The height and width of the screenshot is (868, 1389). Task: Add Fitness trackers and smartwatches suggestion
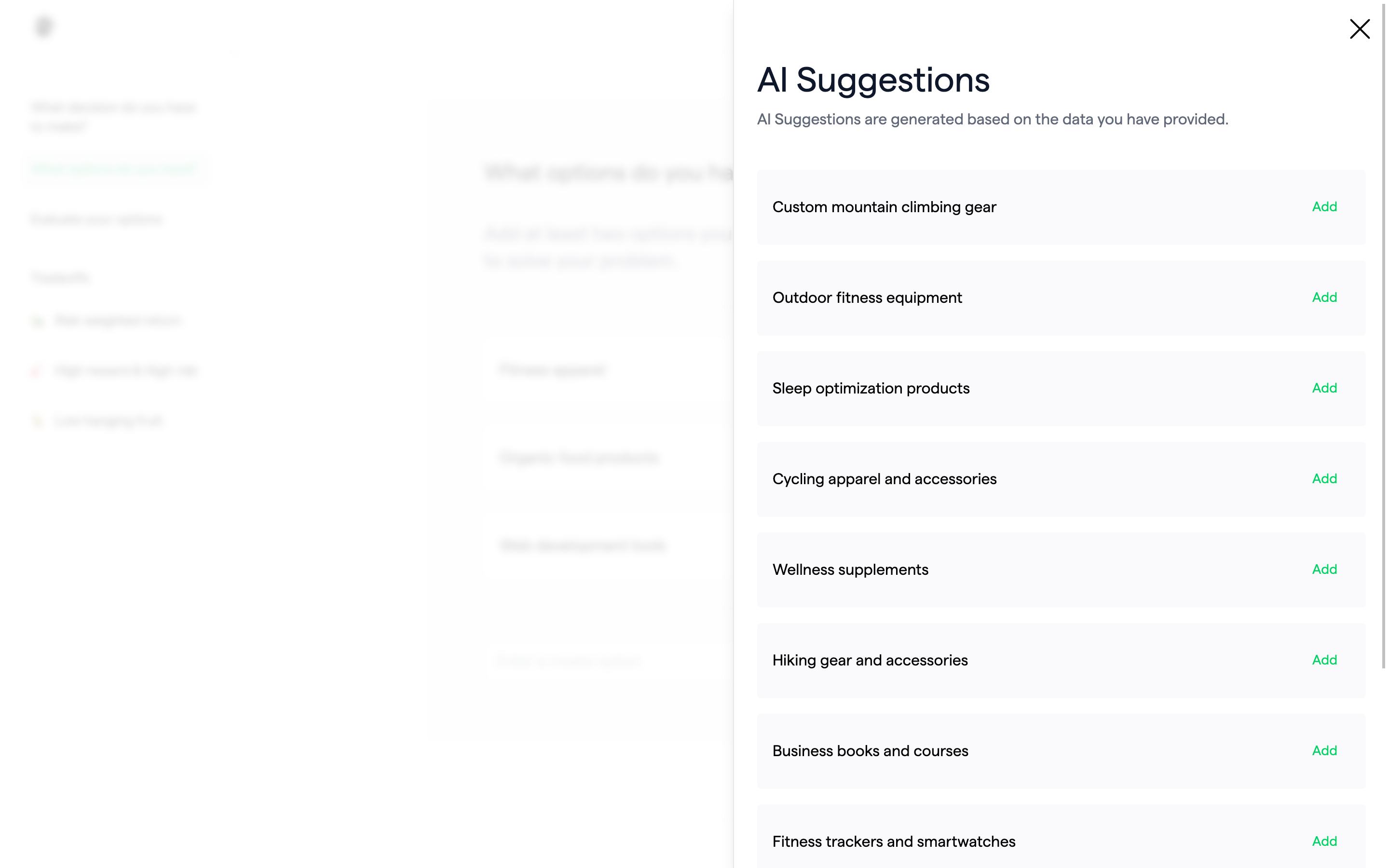click(1324, 841)
